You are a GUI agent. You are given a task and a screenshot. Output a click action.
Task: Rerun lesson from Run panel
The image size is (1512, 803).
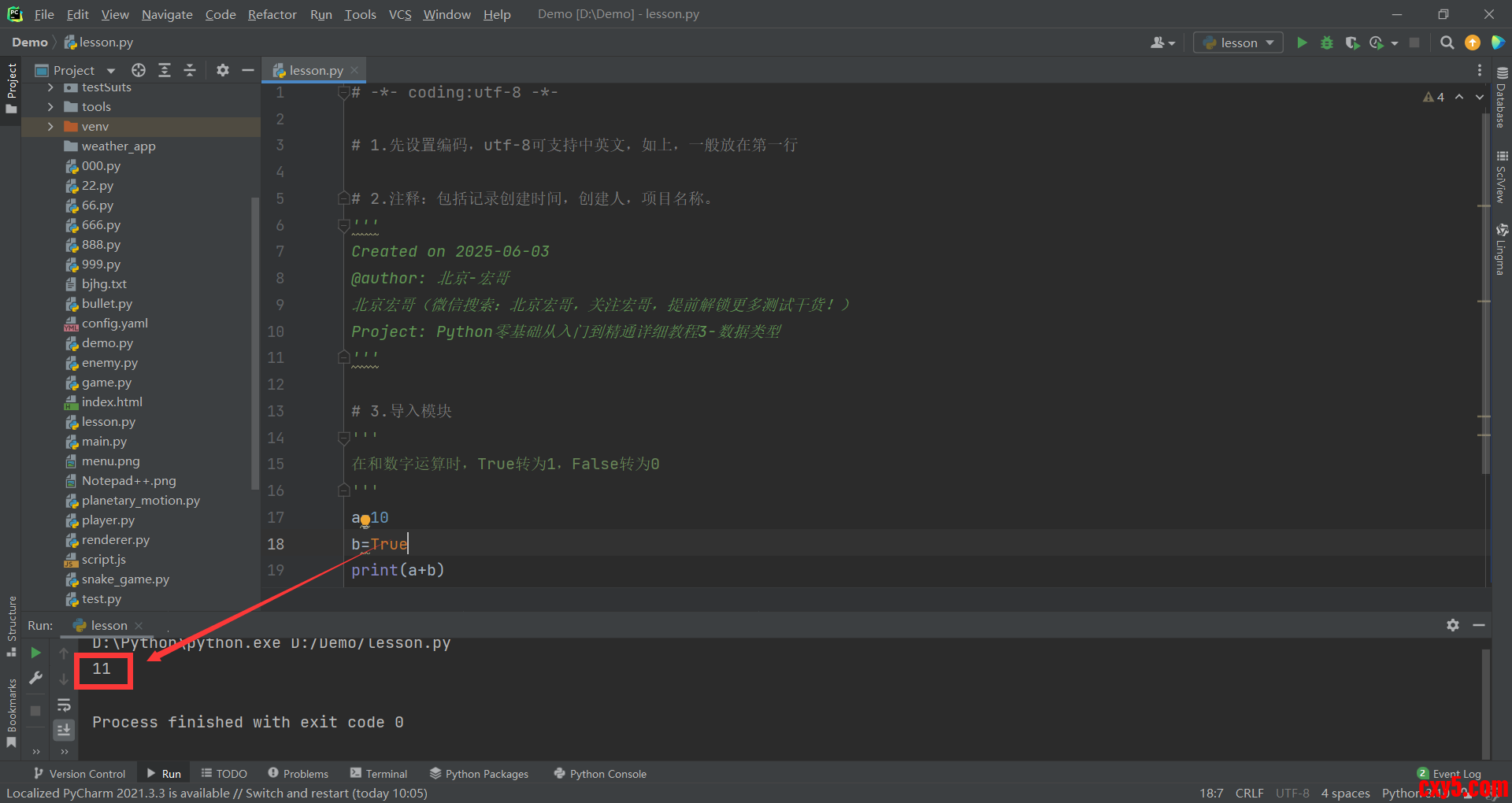pyautogui.click(x=35, y=653)
